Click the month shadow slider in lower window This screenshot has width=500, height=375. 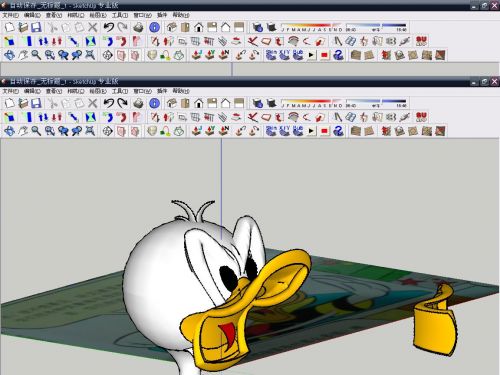pyautogui.click(x=312, y=101)
